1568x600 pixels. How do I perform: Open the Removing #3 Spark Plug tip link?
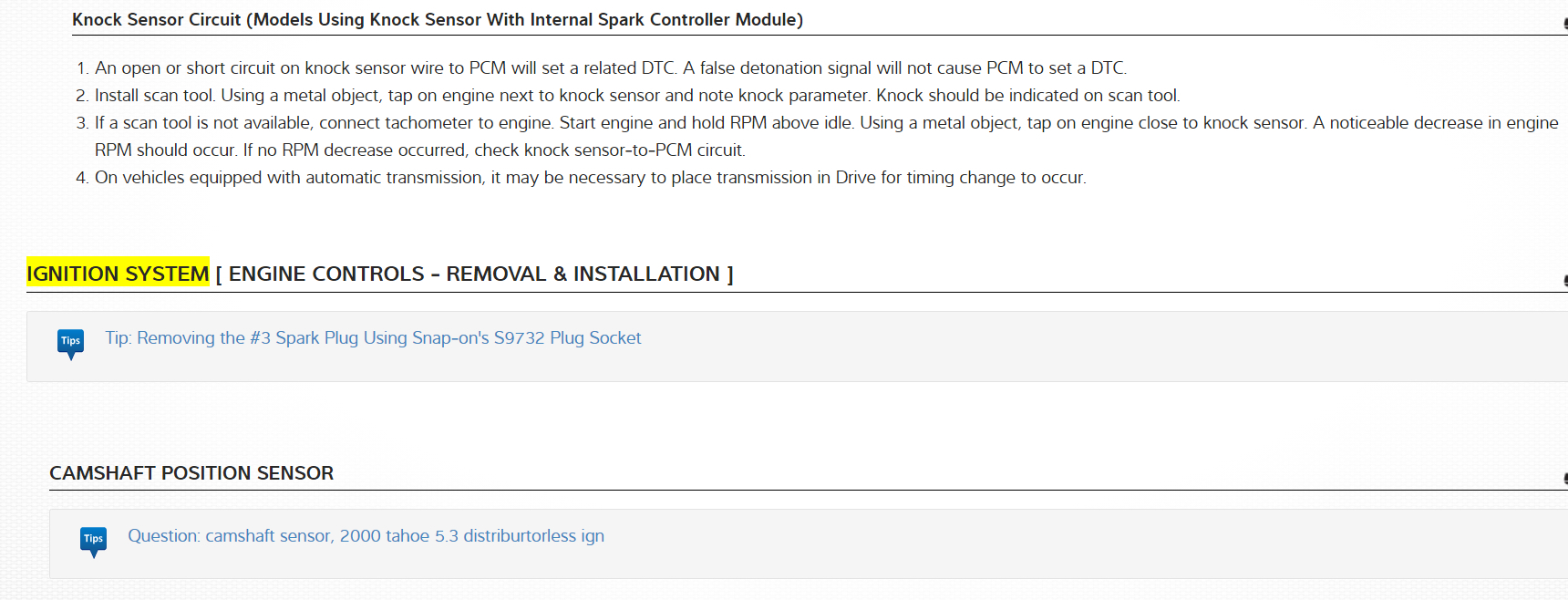373,338
